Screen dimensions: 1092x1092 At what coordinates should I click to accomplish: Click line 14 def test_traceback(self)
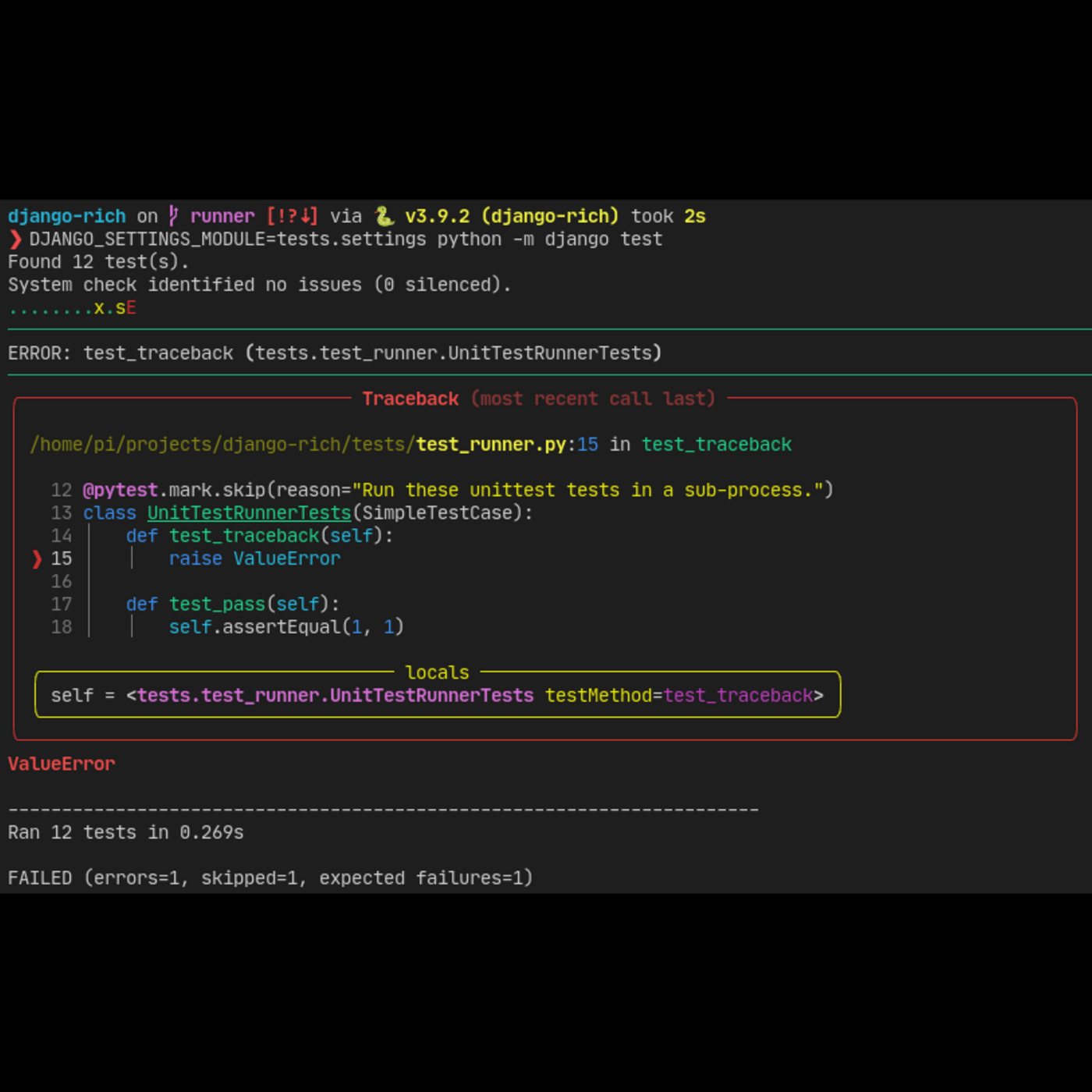pos(260,536)
